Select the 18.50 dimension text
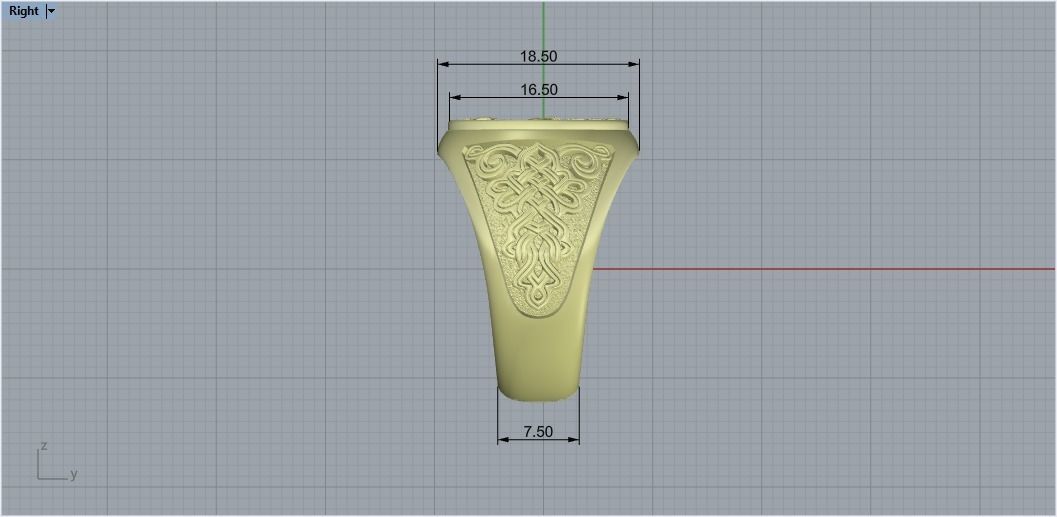1057x517 pixels. point(538,57)
